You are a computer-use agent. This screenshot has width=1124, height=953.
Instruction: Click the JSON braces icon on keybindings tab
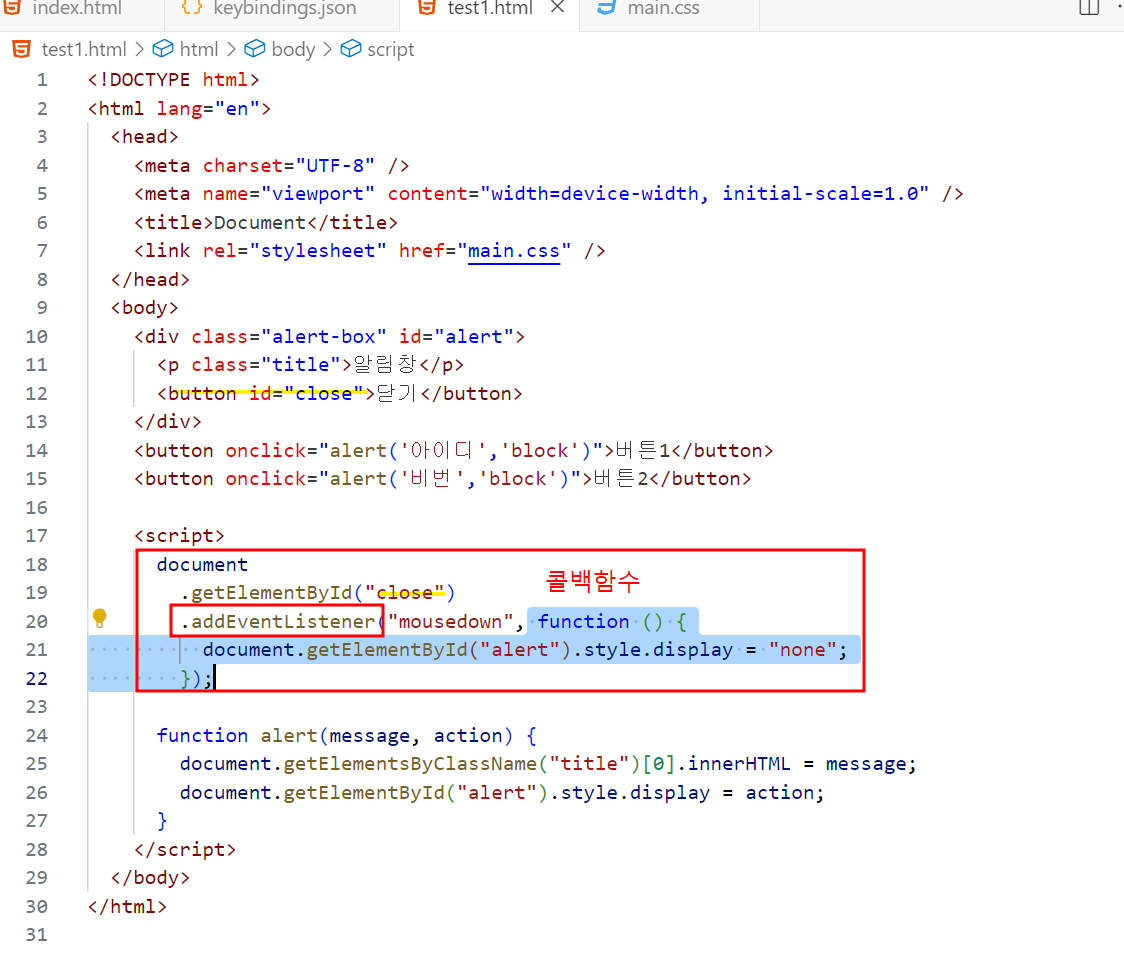191,7
